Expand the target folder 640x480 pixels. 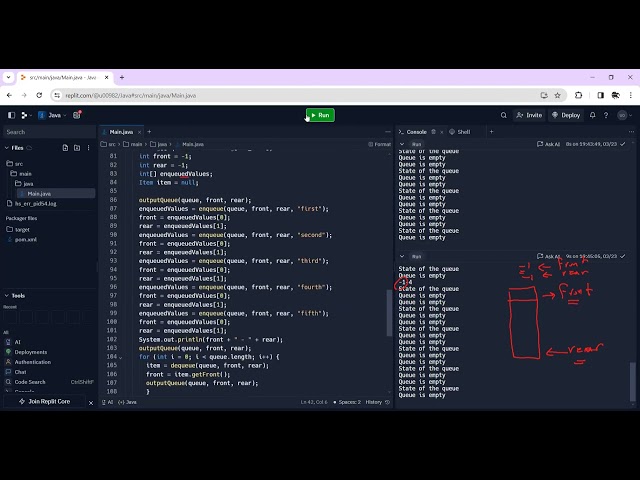click(18, 229)
